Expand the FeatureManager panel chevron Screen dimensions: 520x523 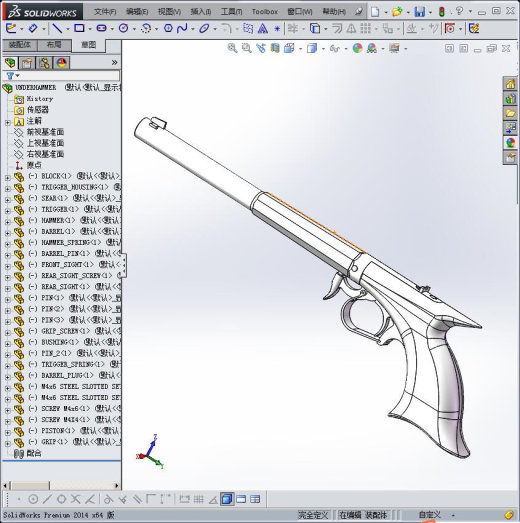[x=114, y=62]
